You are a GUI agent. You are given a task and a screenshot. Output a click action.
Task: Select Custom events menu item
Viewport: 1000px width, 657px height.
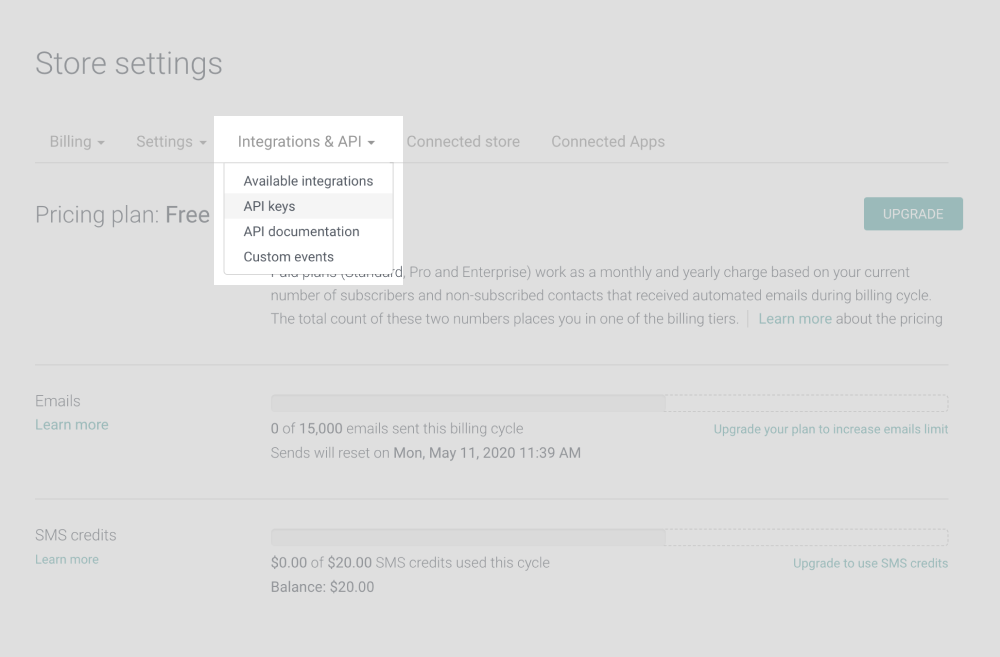289,257
